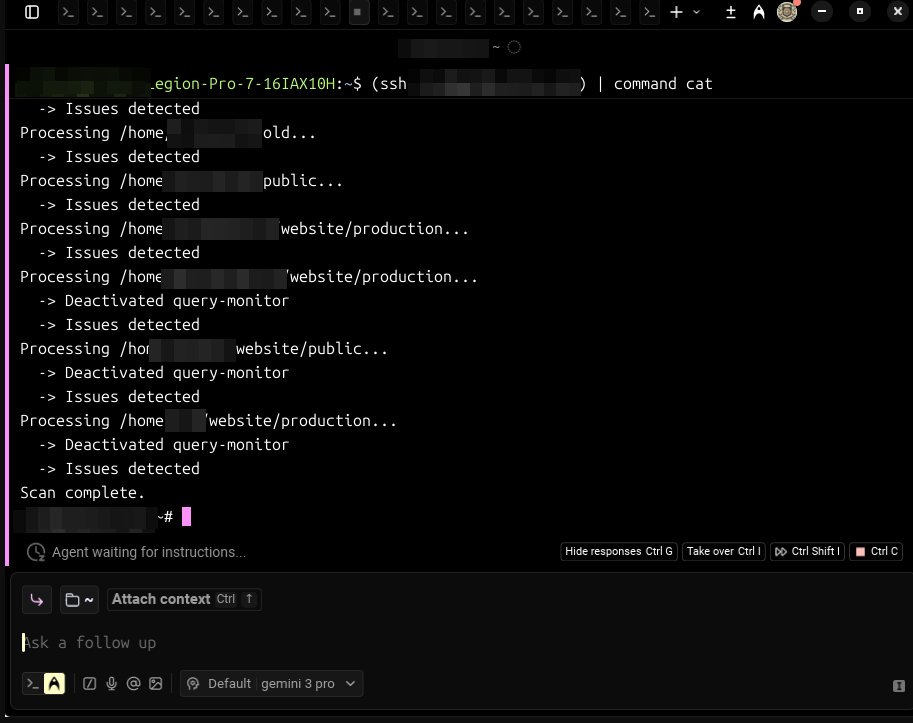913x723 pixels.
Task: Toggle the highlighted agent mode icon
Action: tap(54, 683)
